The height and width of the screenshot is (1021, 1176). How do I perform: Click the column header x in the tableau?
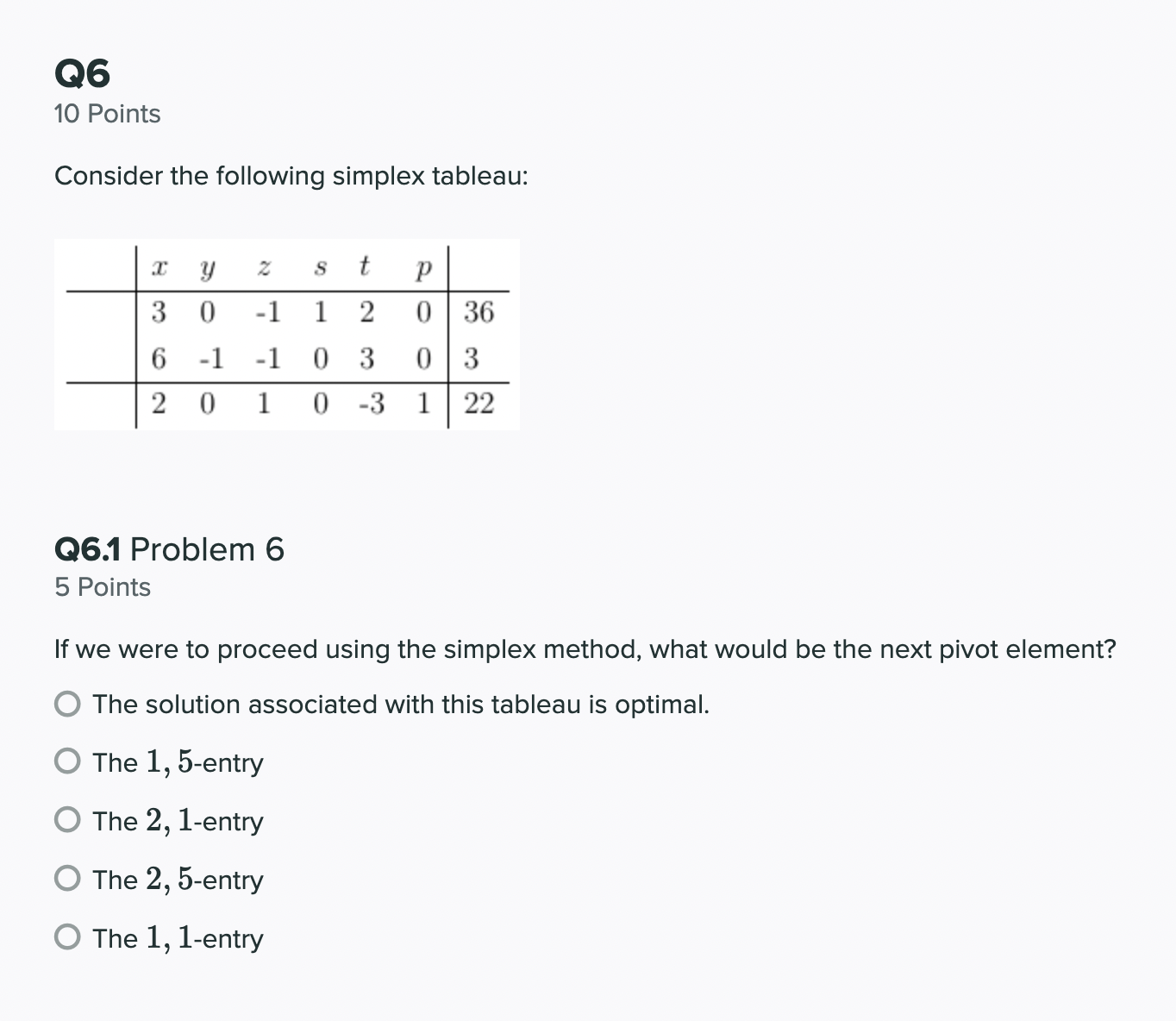pyautogui.click(x=158, y=267)
